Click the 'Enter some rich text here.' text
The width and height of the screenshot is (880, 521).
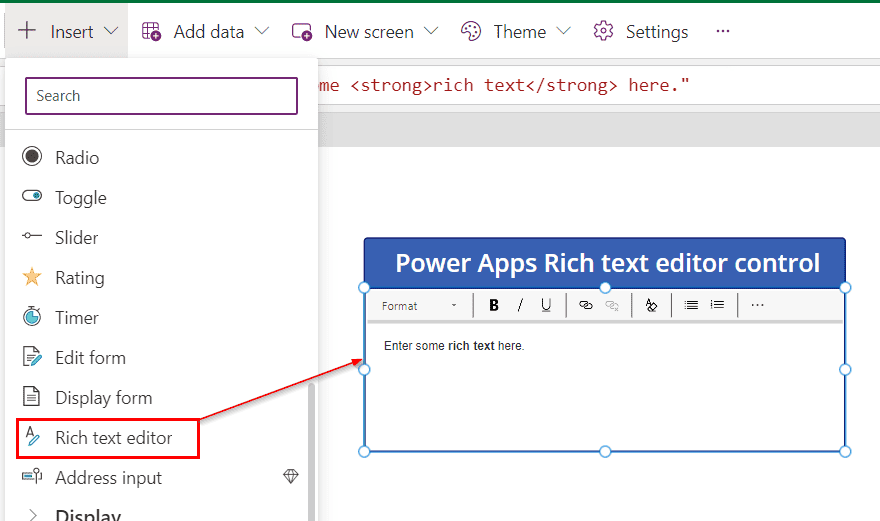point(454,346)
